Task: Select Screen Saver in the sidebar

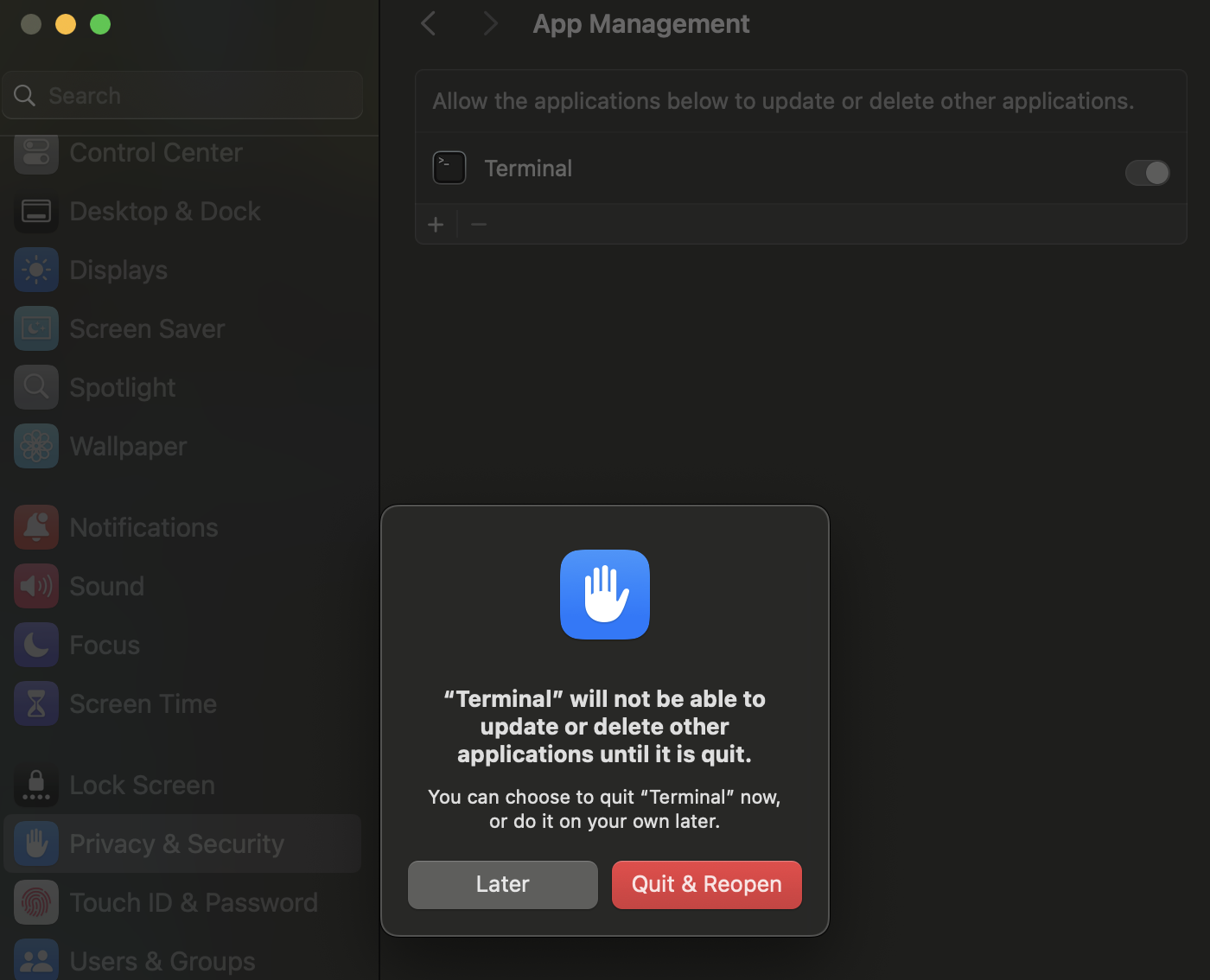Action: coord(182,328)
